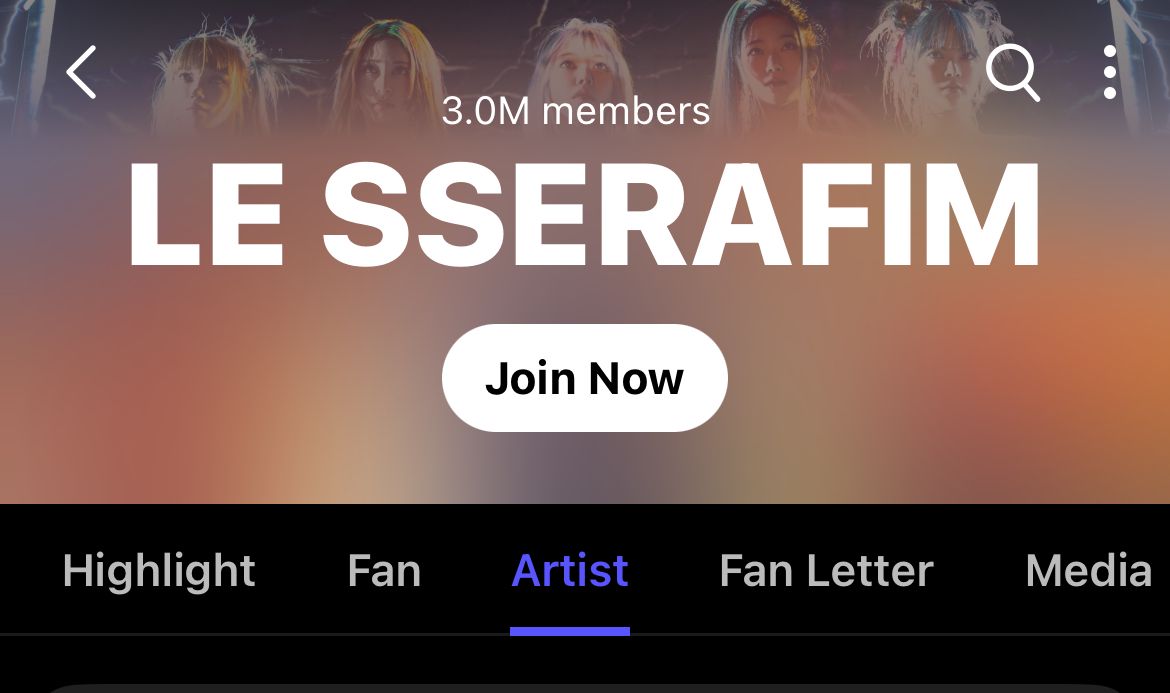Open the Fan tab
This screenshot has height=693, width=1170.
point(384,571)
